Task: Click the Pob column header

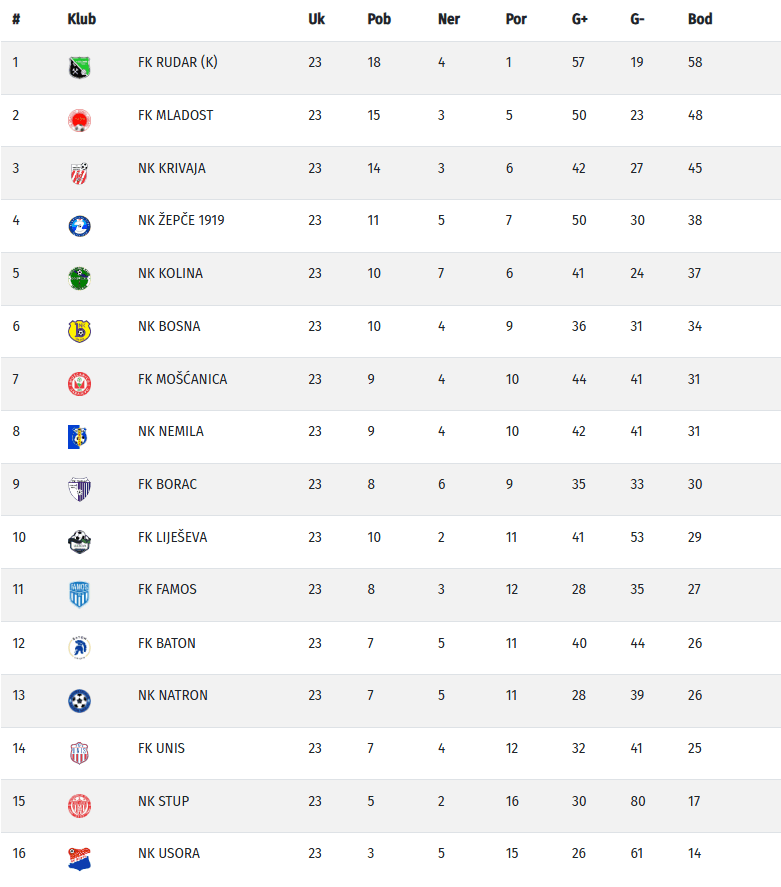Action: [379, 19]
